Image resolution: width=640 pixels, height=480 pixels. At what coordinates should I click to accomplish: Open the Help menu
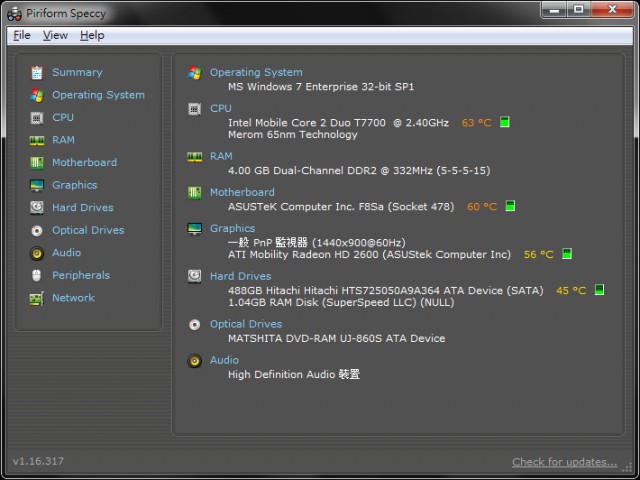click(92, 36)
